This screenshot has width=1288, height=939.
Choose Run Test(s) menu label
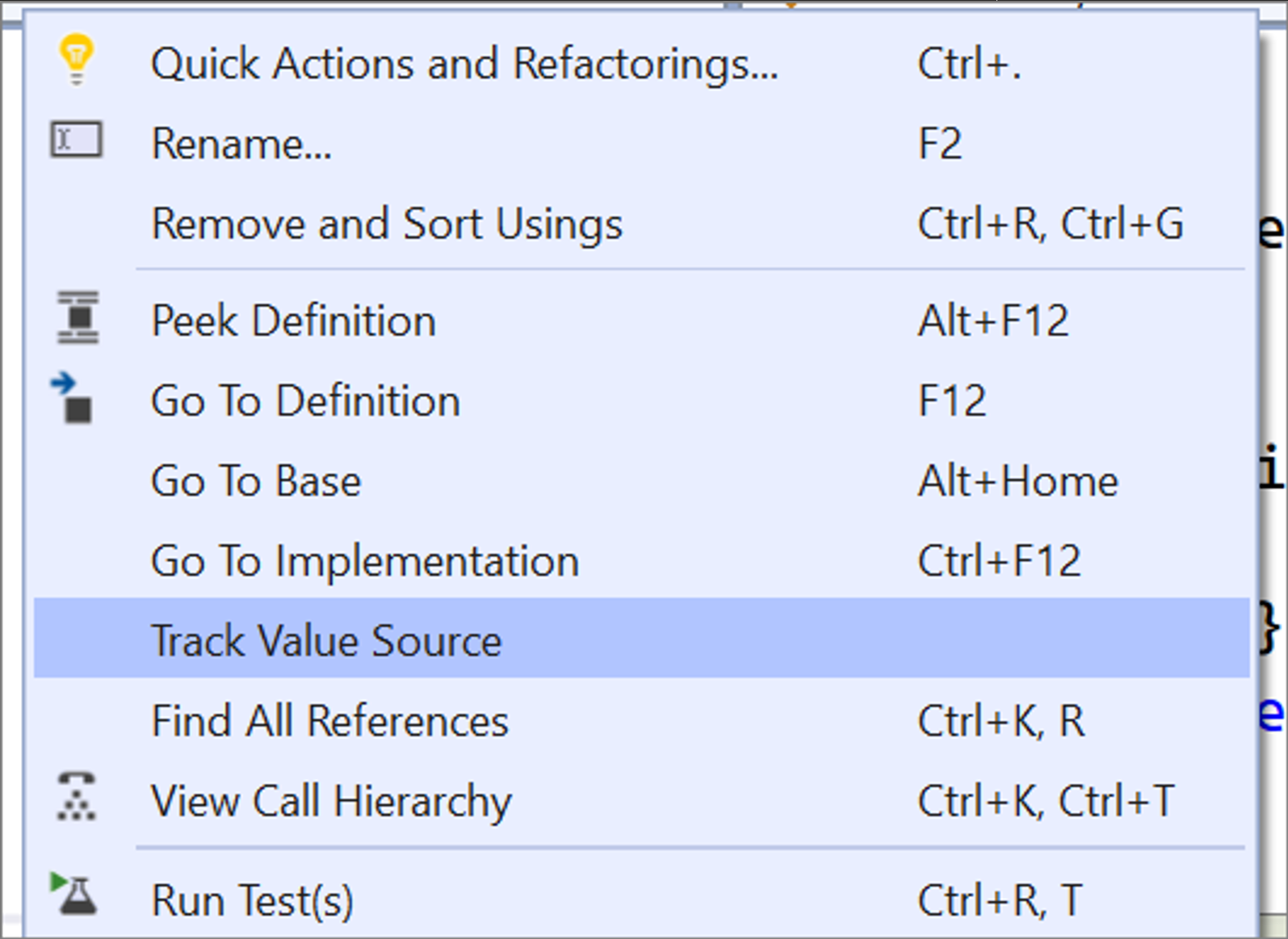pyautogui.click(x=252, y=900)
